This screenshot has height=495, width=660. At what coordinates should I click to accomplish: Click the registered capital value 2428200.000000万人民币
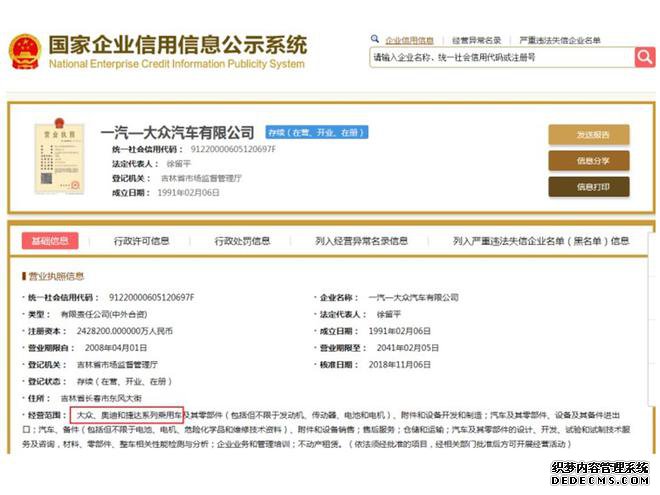pyautogui.click(x=125, y=331)
